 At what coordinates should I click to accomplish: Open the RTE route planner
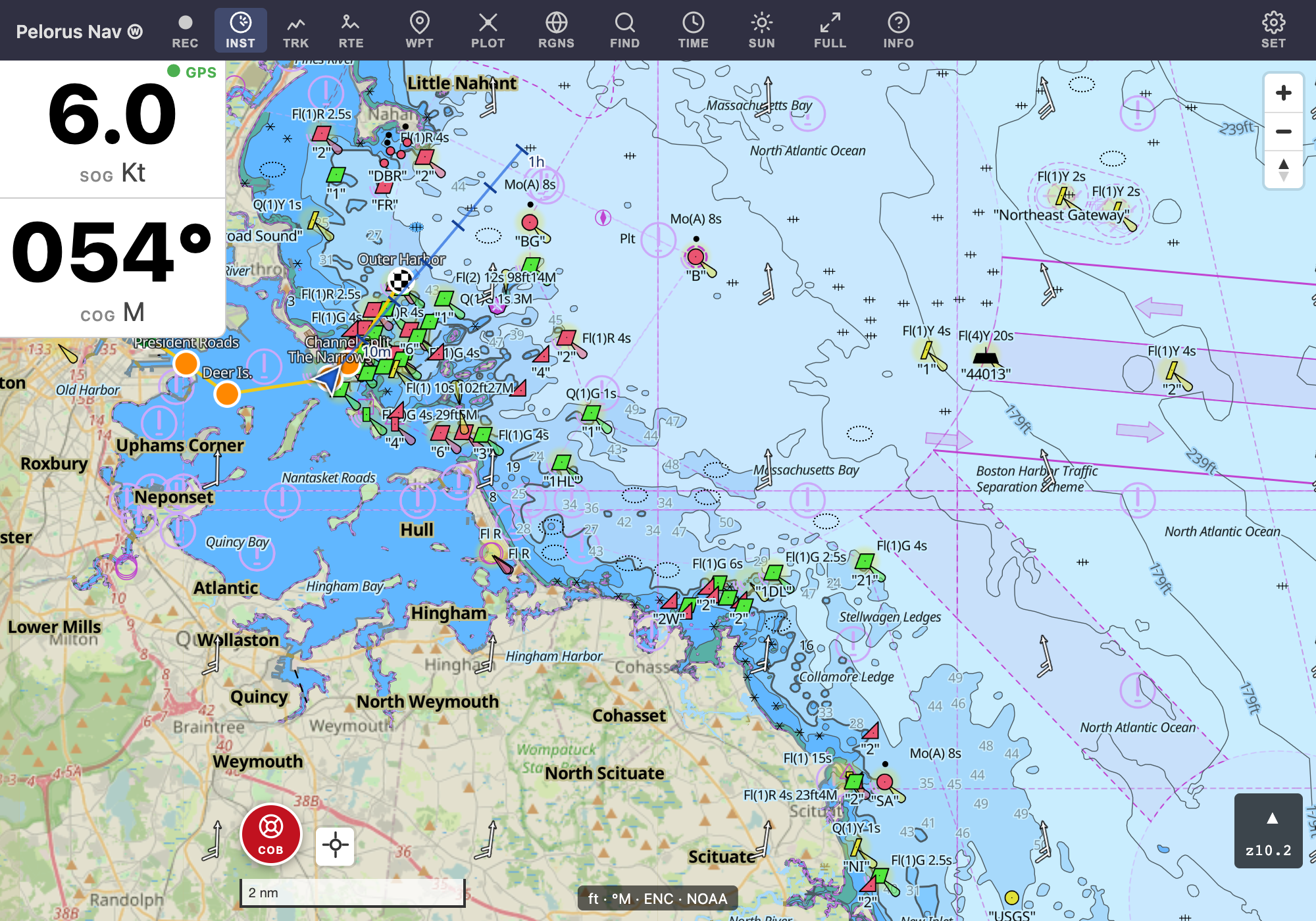[351, 30]
